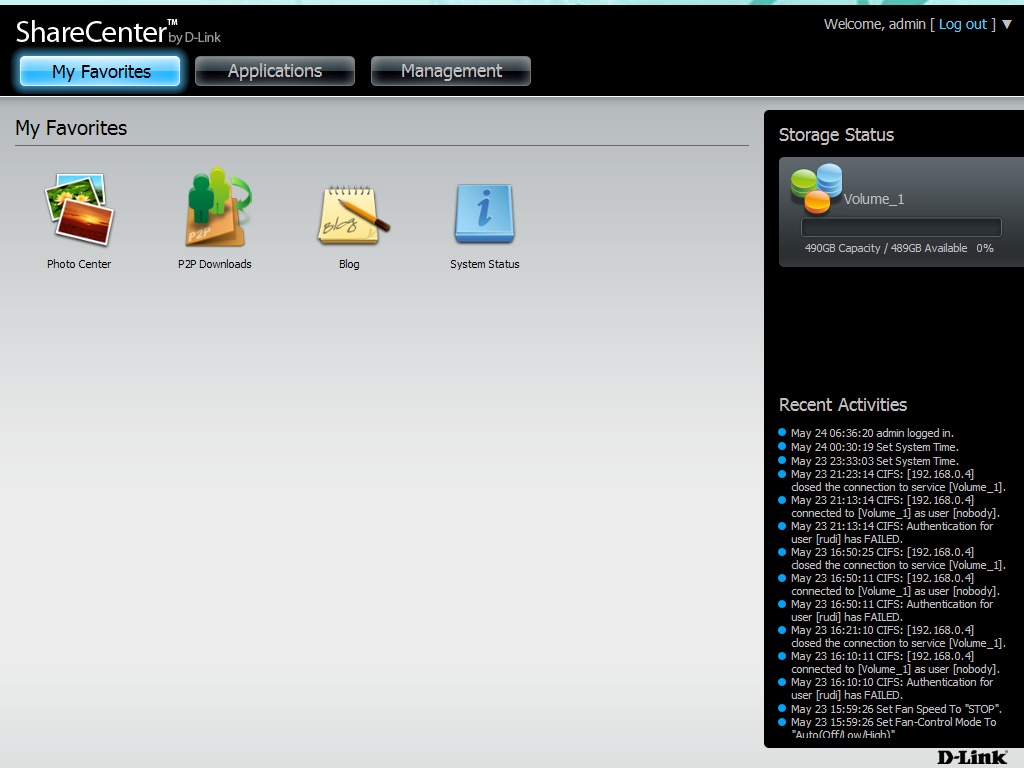Viewport: 1024px width, 768px height.
Task: Select 'May 24 00:30:19 Set System Time.' entry
Action: pyautogui.click(x=874, y=447)
